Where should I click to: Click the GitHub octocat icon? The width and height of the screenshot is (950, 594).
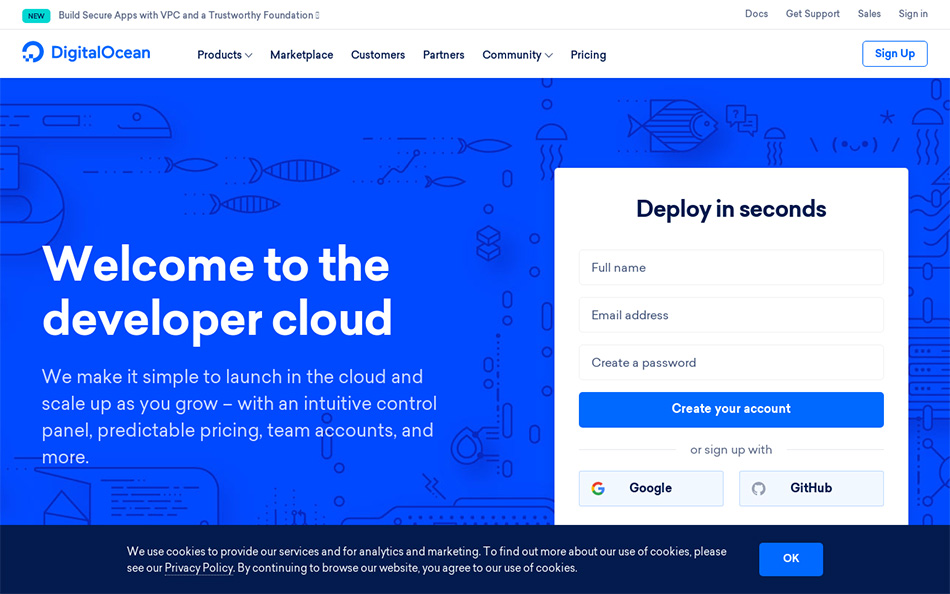[x=759, y=489]
